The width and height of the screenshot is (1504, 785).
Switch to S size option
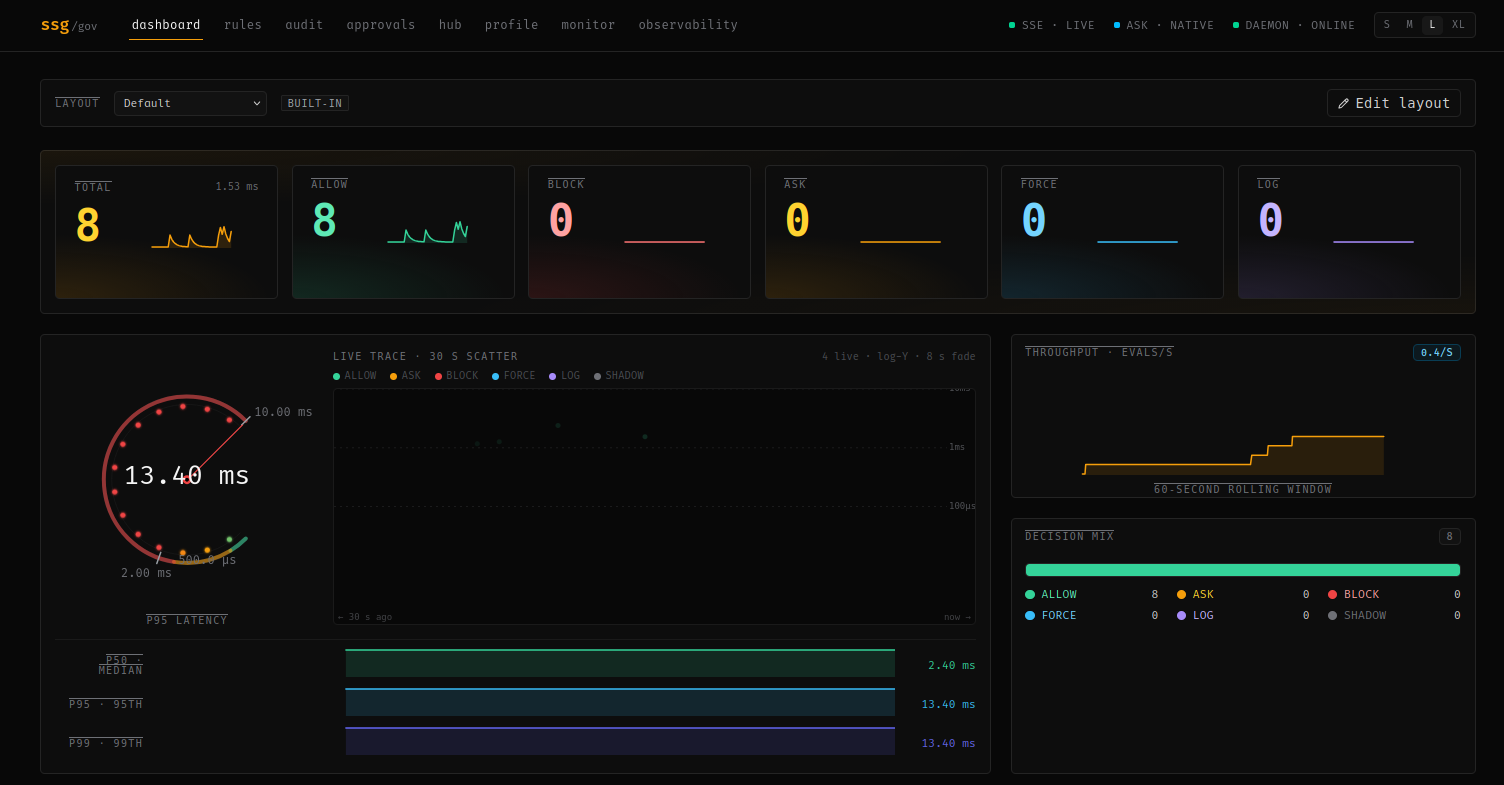pos(1387,25)
